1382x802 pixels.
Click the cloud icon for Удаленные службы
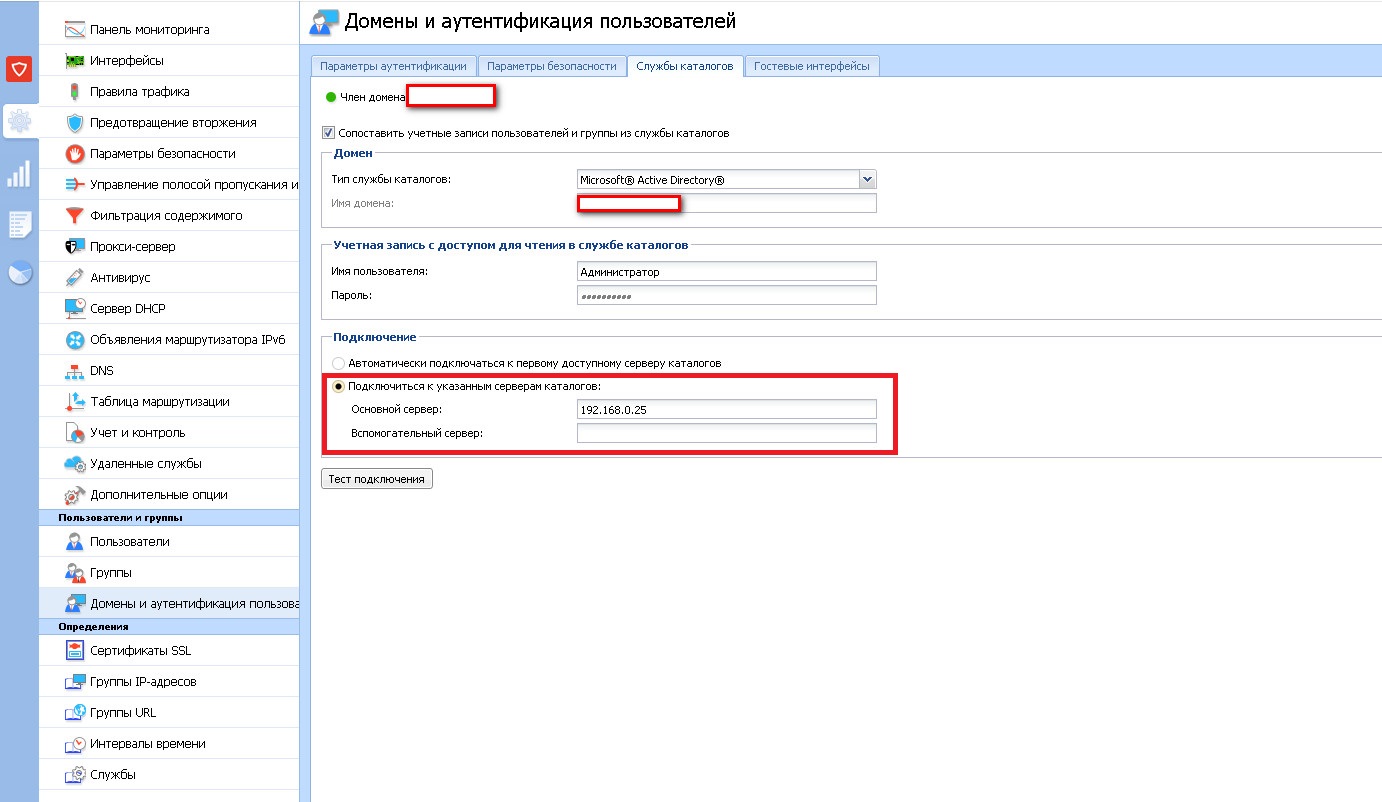point(75,464)
